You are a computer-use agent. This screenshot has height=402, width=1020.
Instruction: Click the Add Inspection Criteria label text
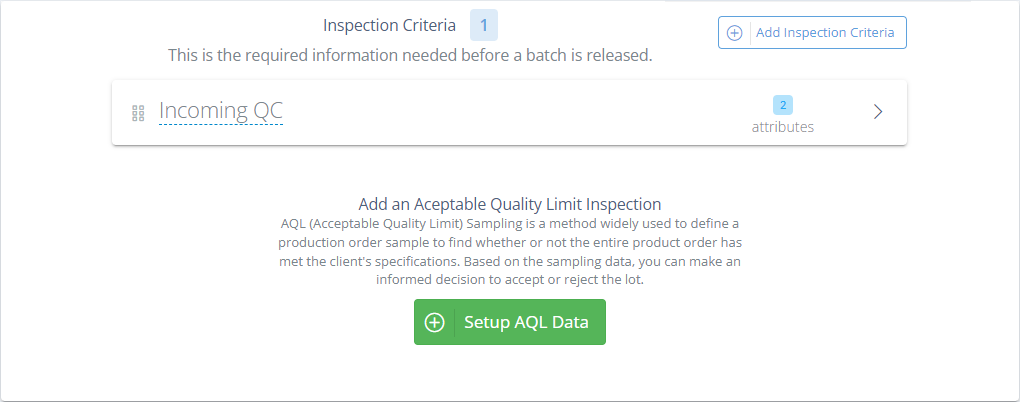(825, 32)
